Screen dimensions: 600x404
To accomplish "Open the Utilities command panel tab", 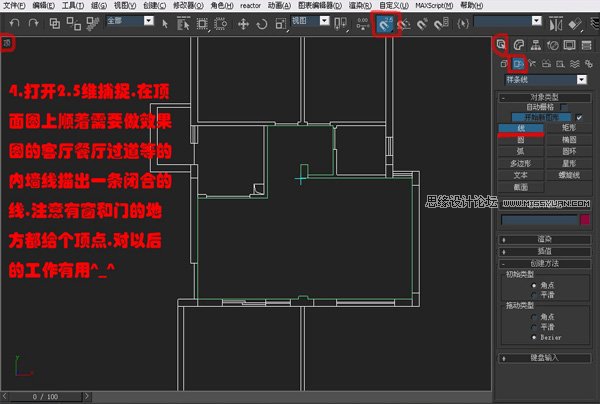I will (587, 45).
